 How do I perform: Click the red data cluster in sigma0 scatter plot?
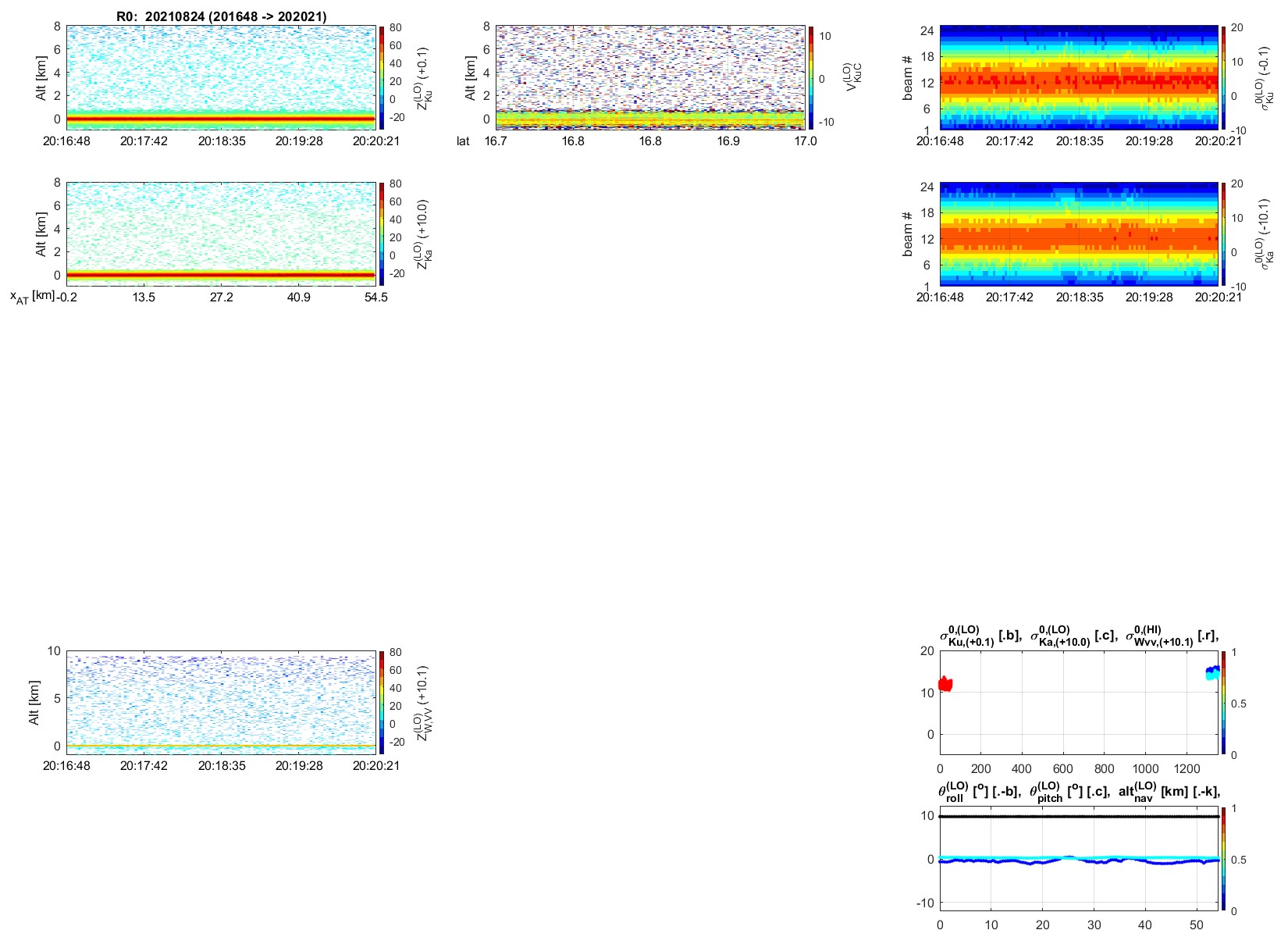(x=945, y=684)
